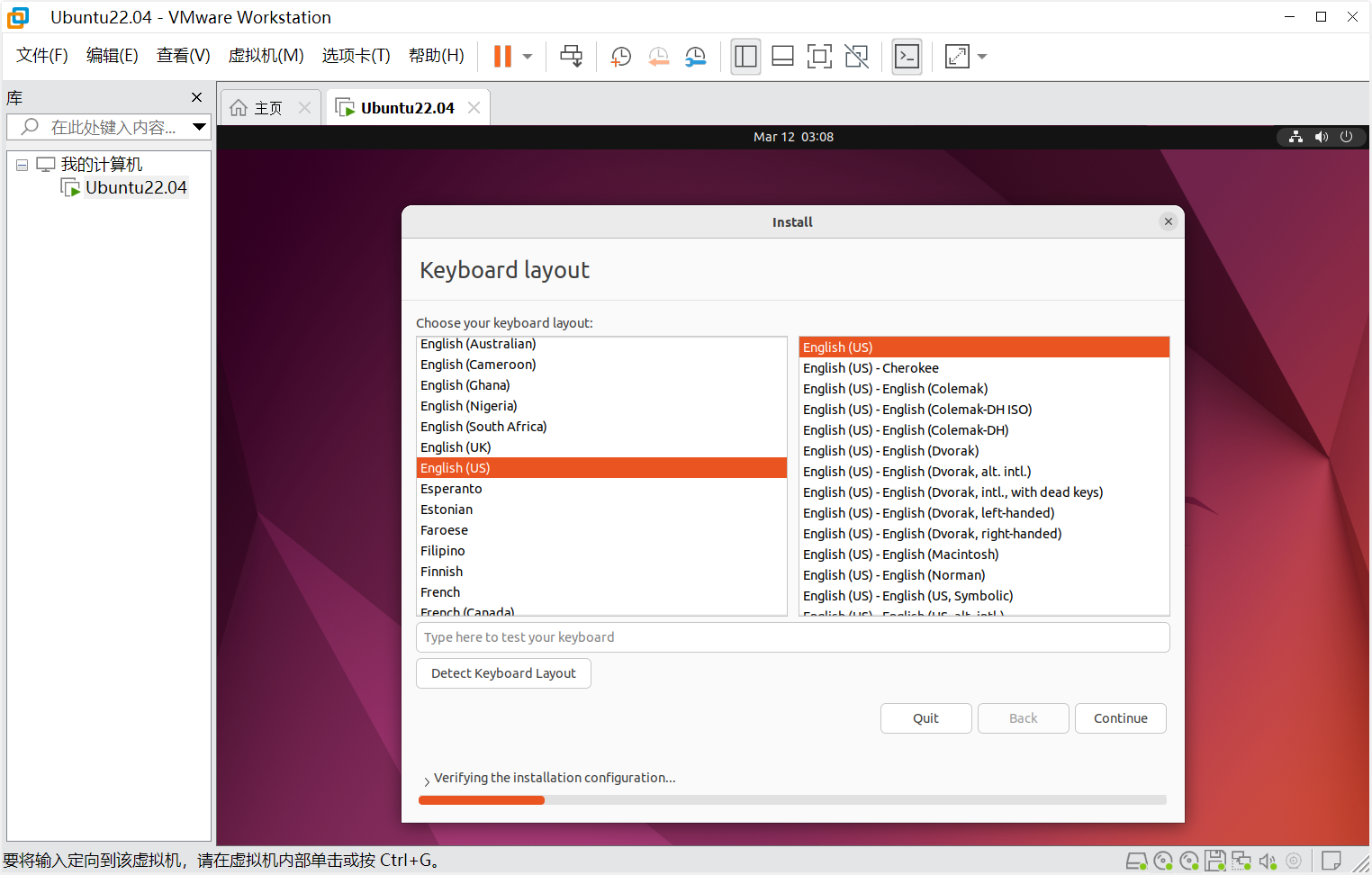Expand the pause button dropdown arrow
The height and width of the screenshot is (875, 1372).
(528, 57)
